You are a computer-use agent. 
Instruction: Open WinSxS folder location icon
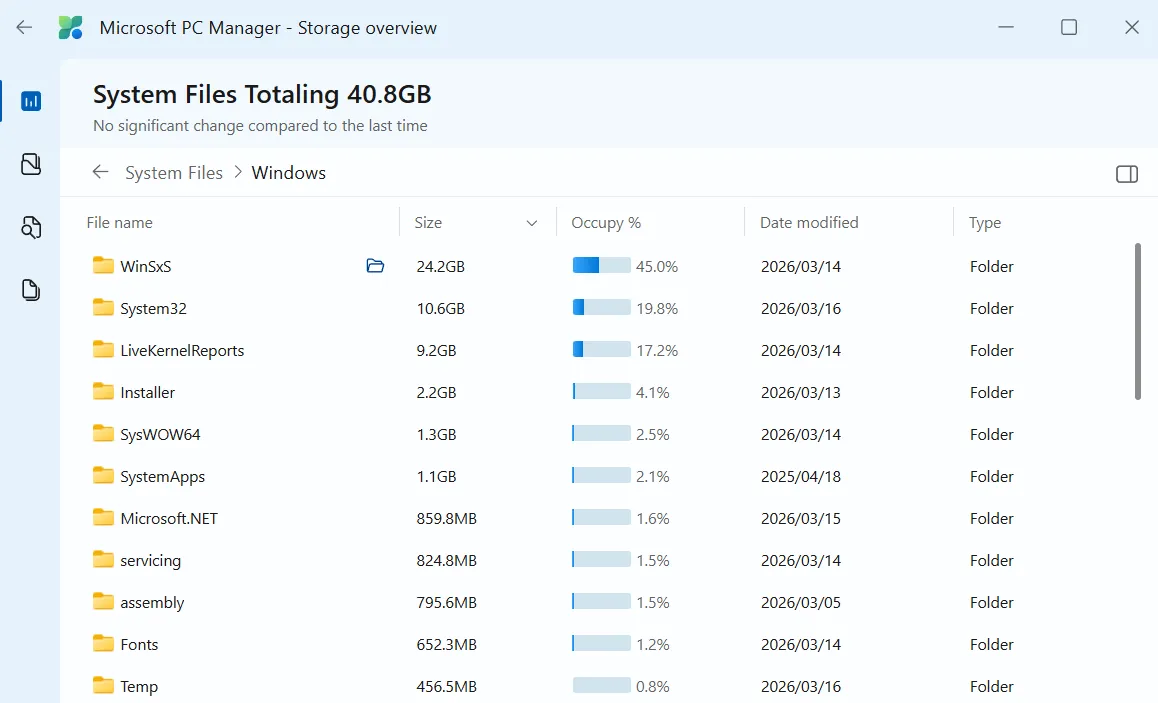coord(375,266)
